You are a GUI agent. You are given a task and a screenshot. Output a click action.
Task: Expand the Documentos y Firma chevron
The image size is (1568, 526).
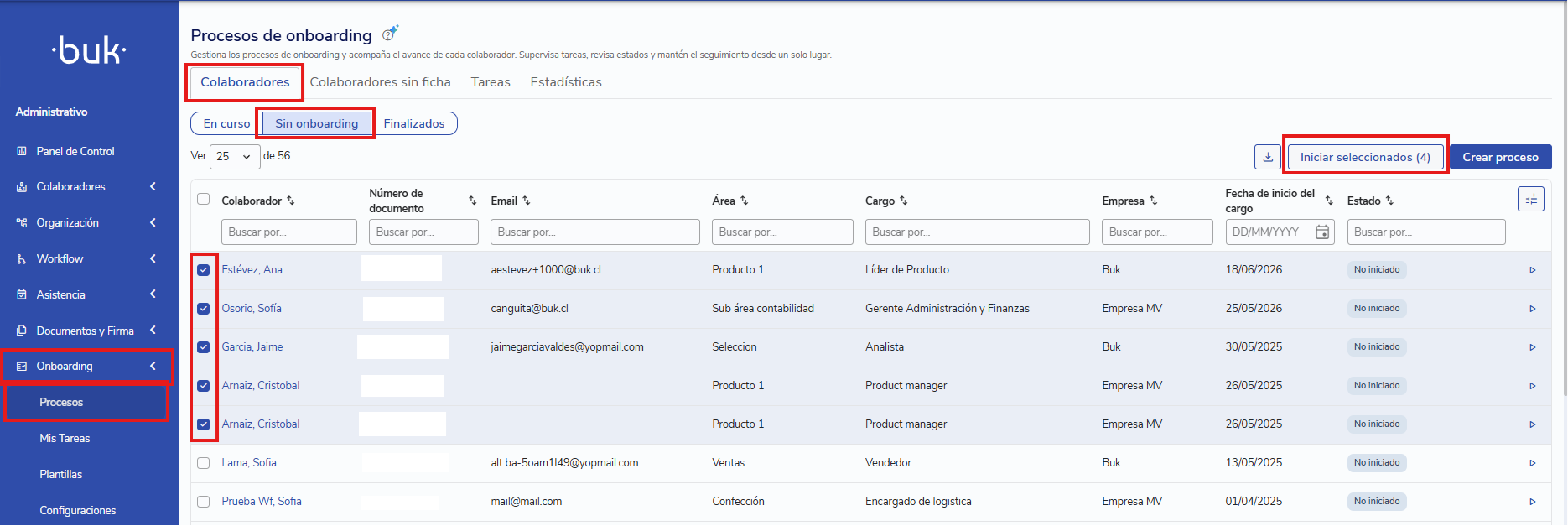[153, 331]
